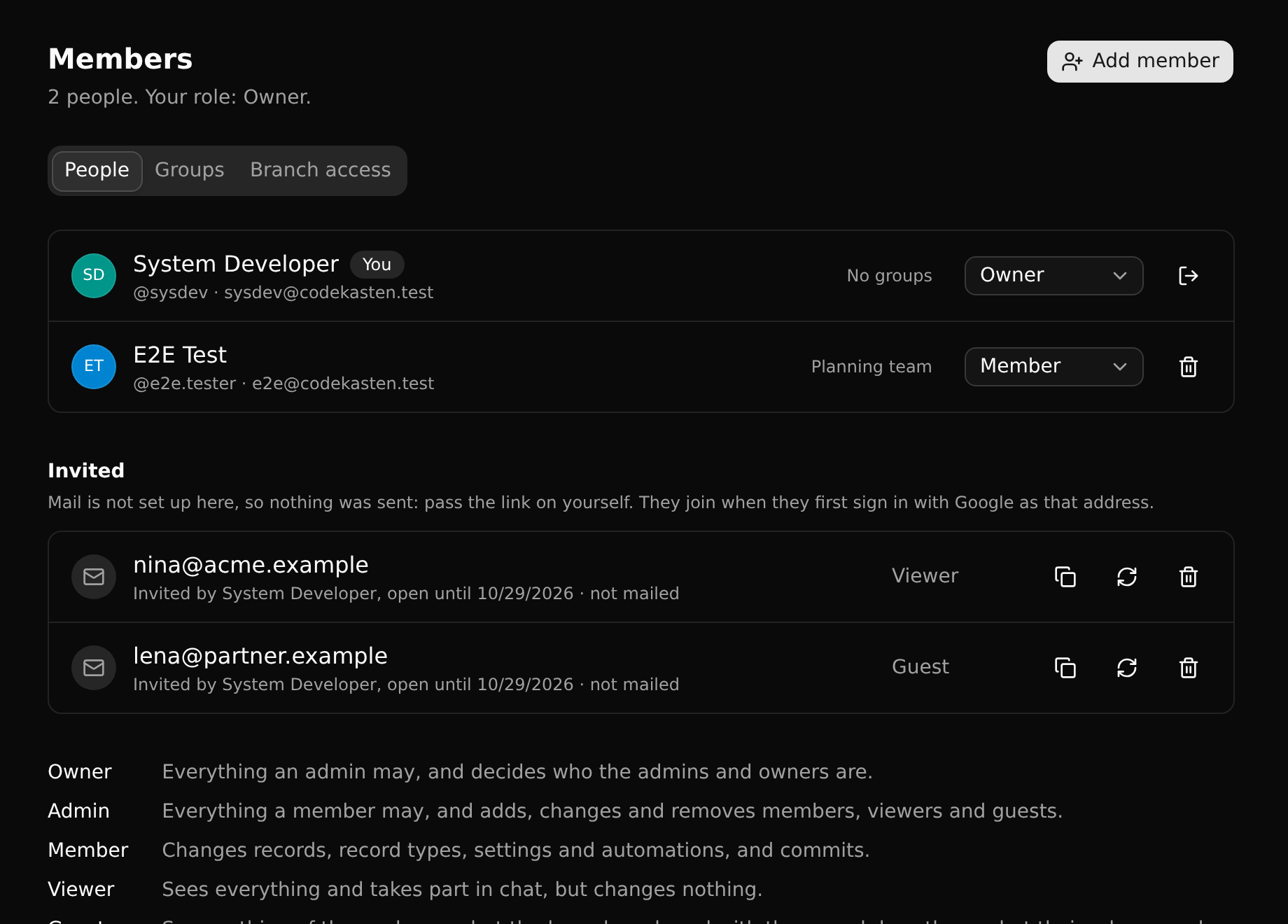Click the Invited section heading
This screenshot has height=924, width=1288.
86,470
